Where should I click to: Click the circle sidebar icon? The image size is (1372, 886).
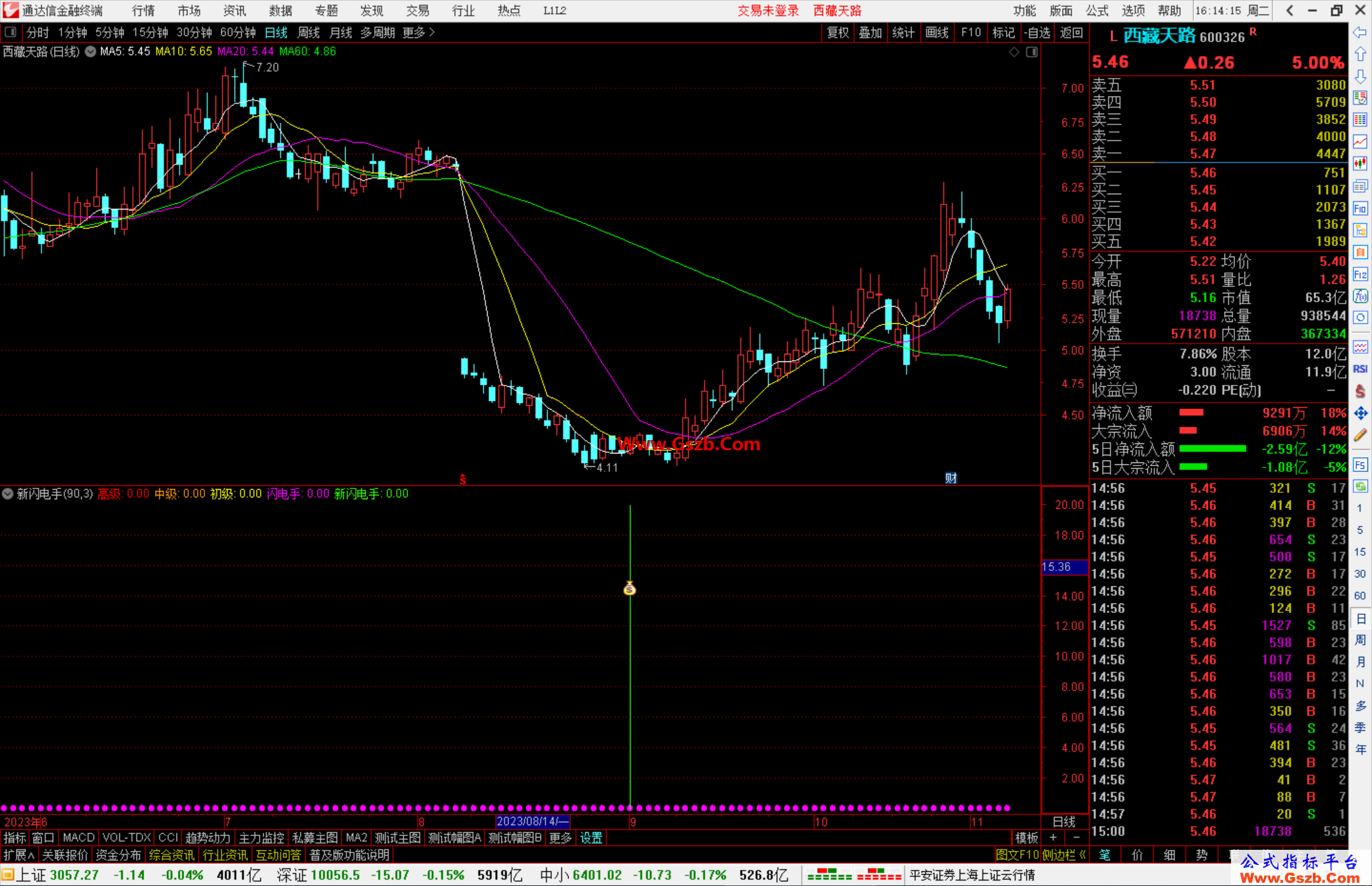pyautogui.click(x=1360, y=318)
